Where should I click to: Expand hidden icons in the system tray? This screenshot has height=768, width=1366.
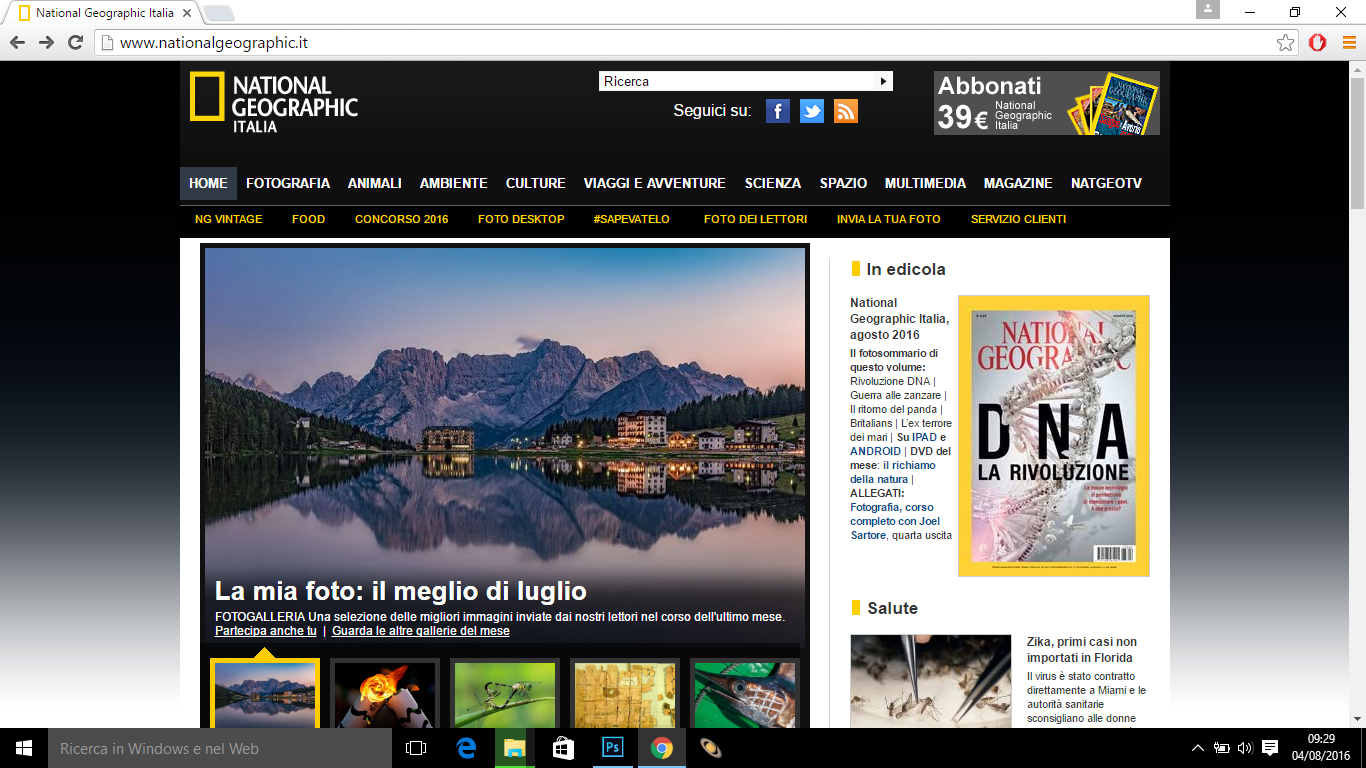coord(1196,747)
